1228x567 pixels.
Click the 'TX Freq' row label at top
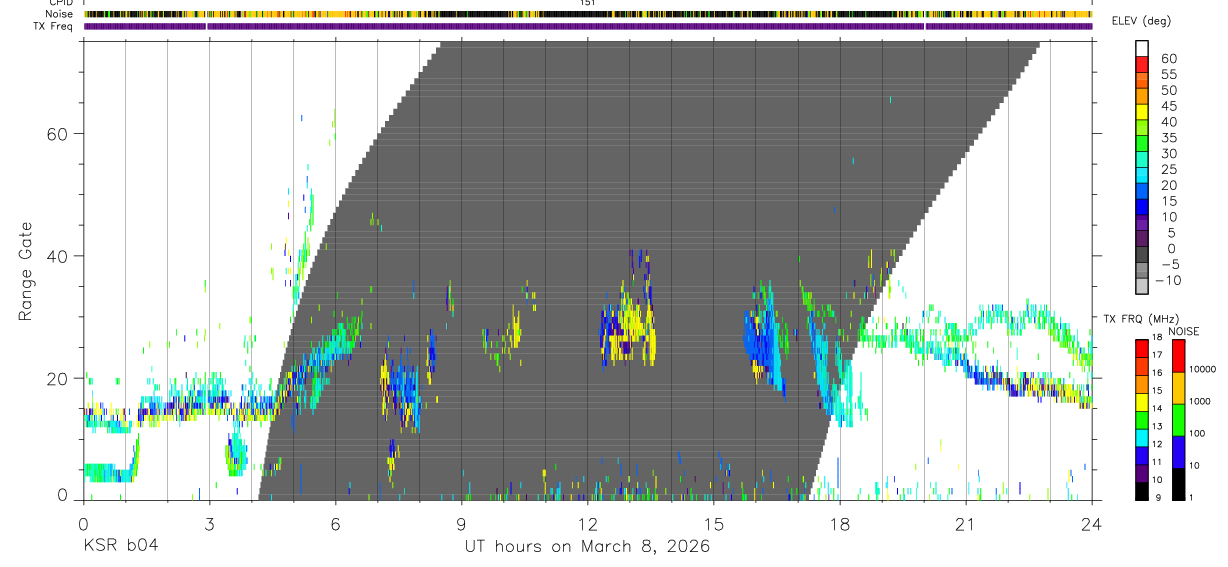point(53,26)
